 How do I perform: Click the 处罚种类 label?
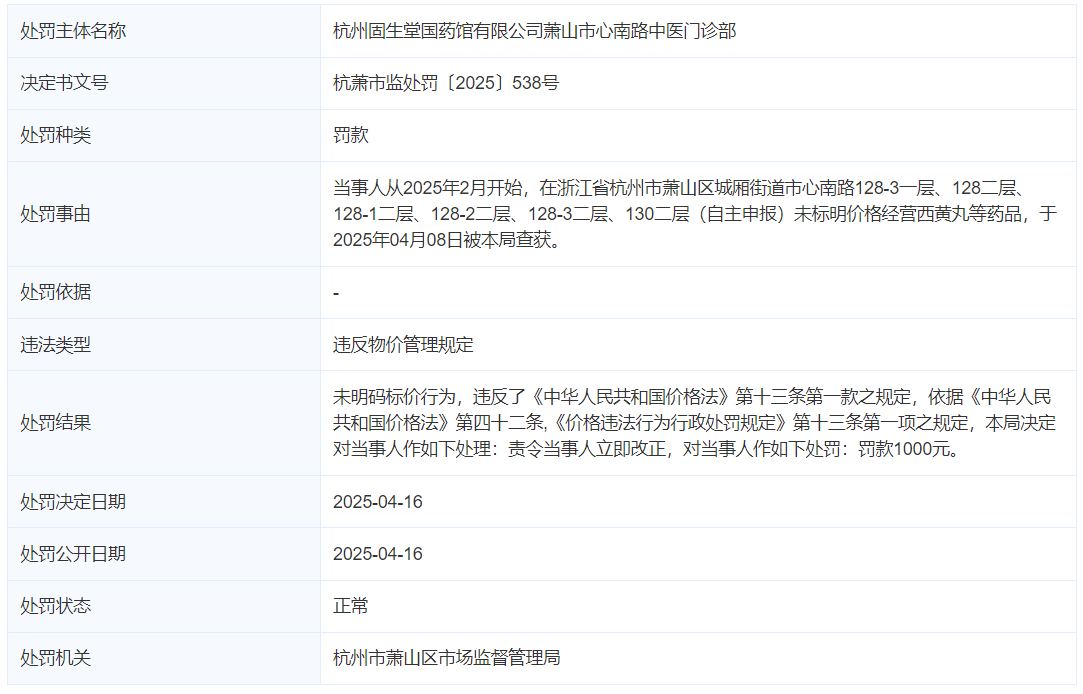(x=55, y=135)
